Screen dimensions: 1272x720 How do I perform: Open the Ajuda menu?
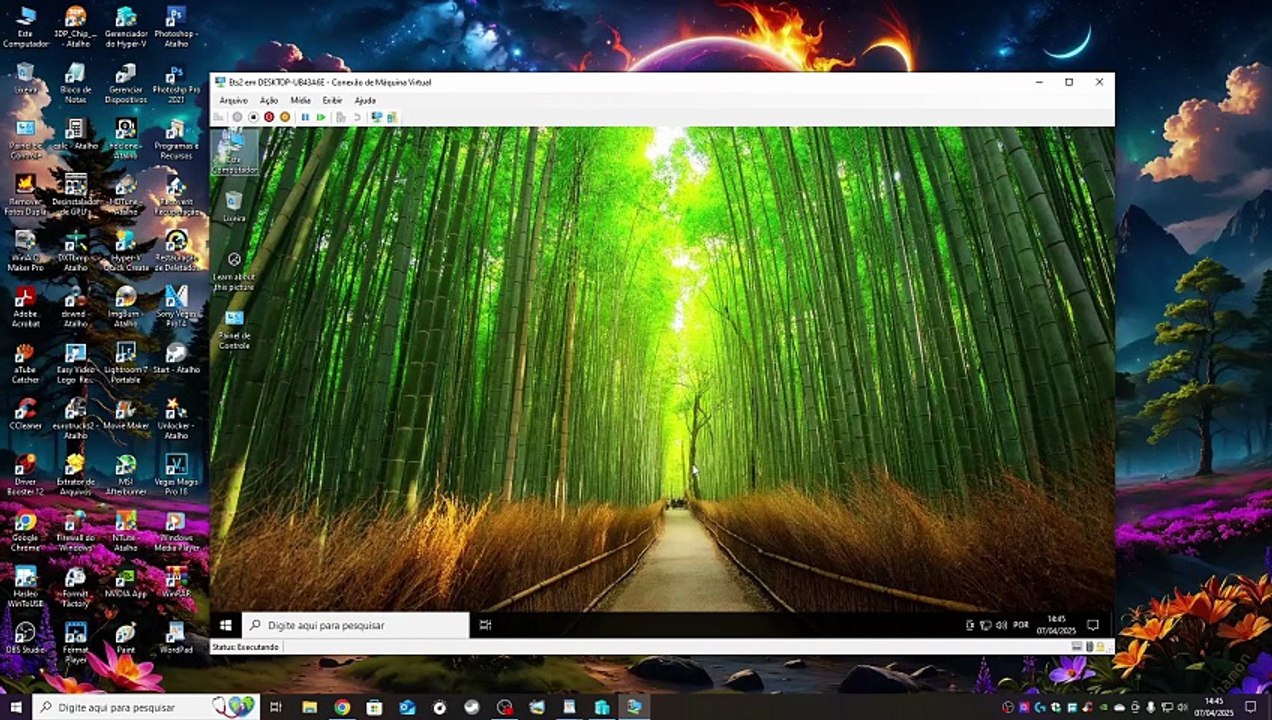[x=365, y=100]
